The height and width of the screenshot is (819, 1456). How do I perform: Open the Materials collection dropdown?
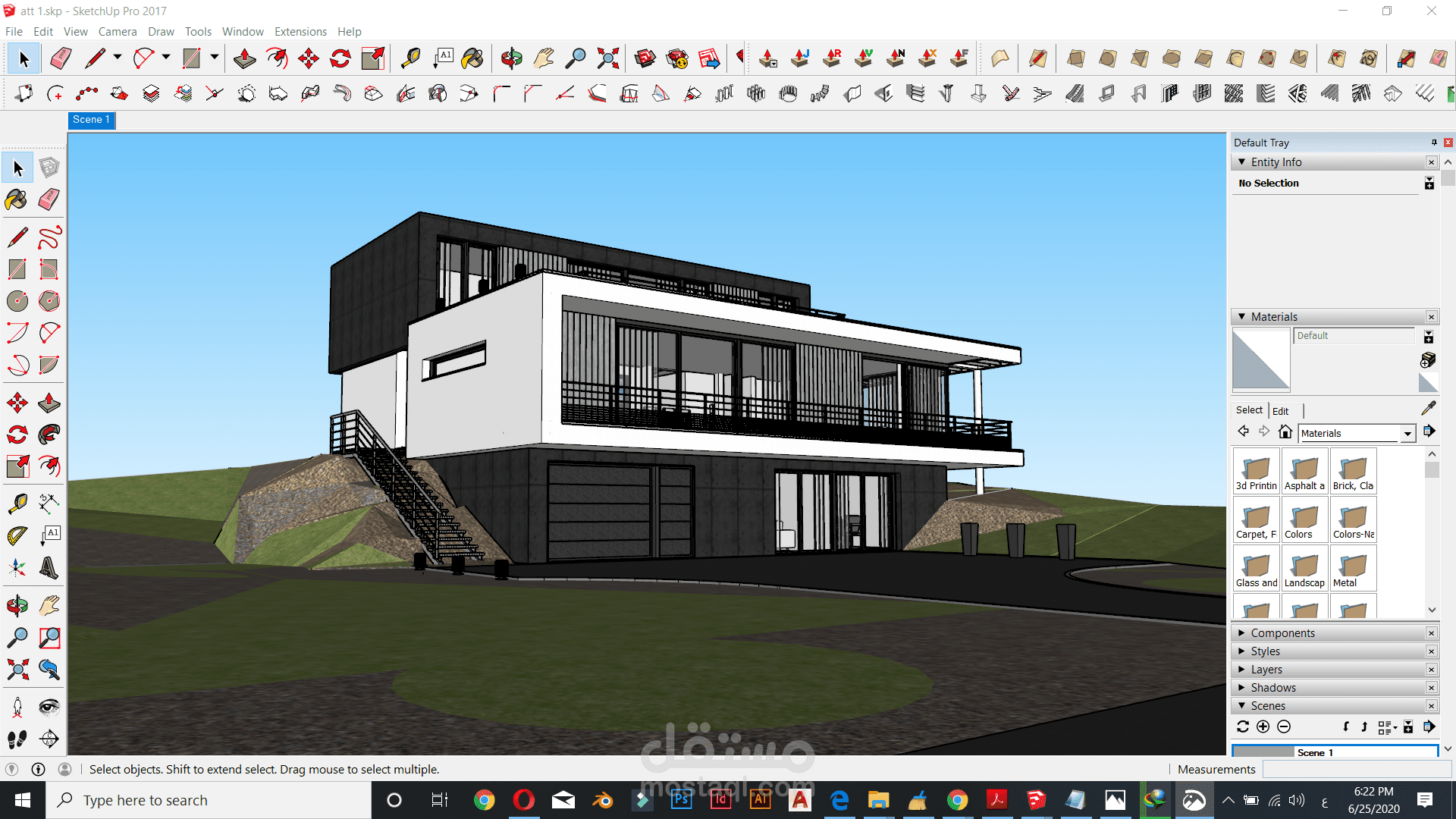pos(1407,433)
